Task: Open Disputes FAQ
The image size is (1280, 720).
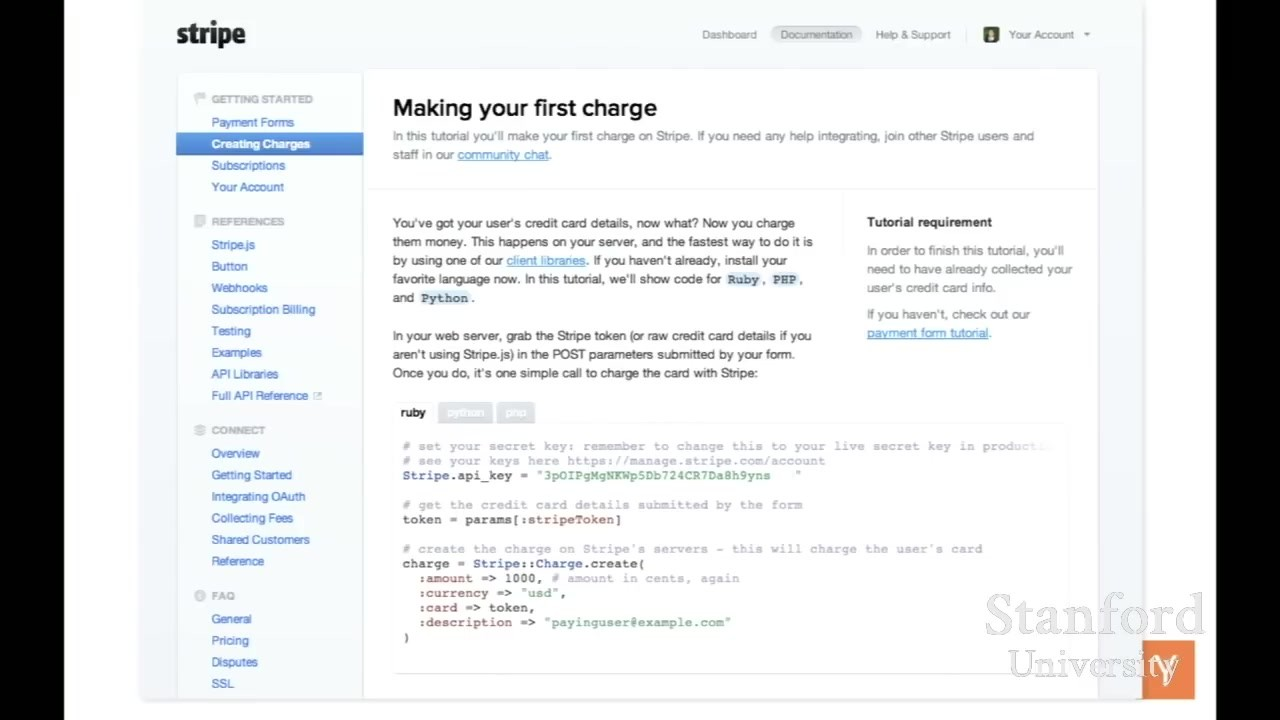Action: coord(234,662)
